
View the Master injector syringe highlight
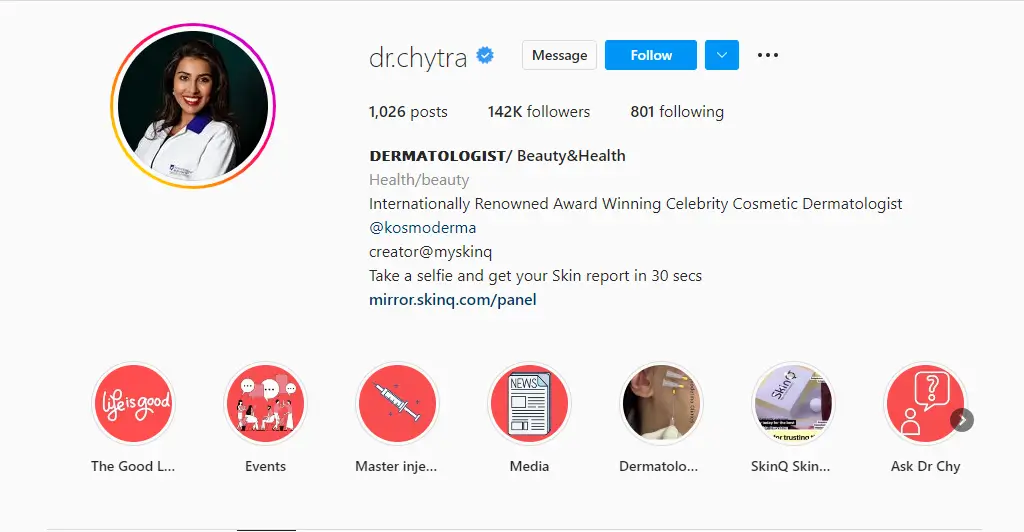pos(398,404)
